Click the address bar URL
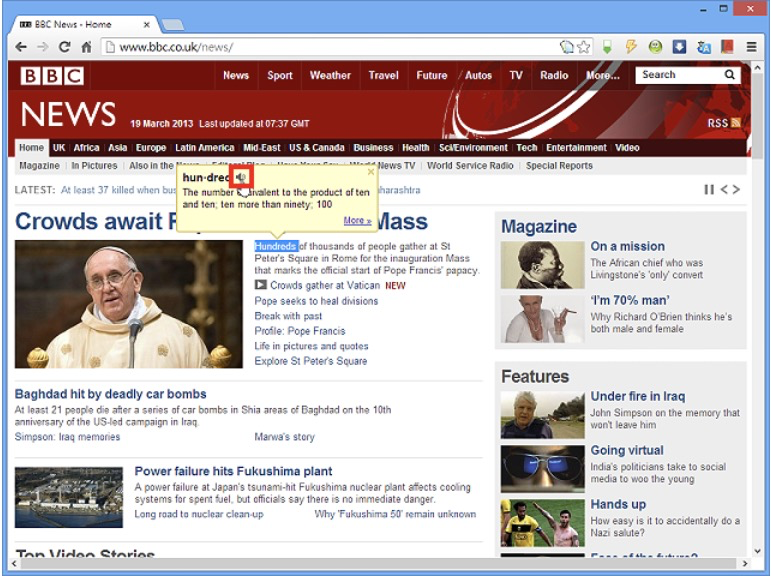Image resolution: width=772 pixels, height=578 pixels. click(x=176, y=47)
